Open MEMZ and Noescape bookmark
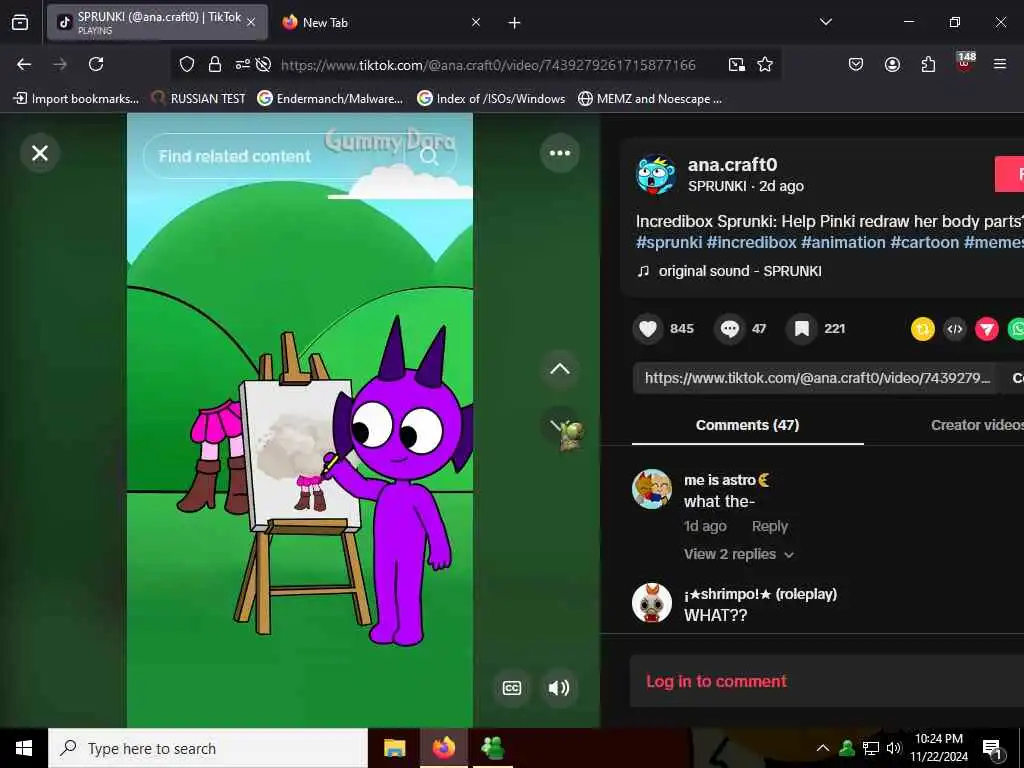This screenshot has height=768, width=1024. [650, 99]
